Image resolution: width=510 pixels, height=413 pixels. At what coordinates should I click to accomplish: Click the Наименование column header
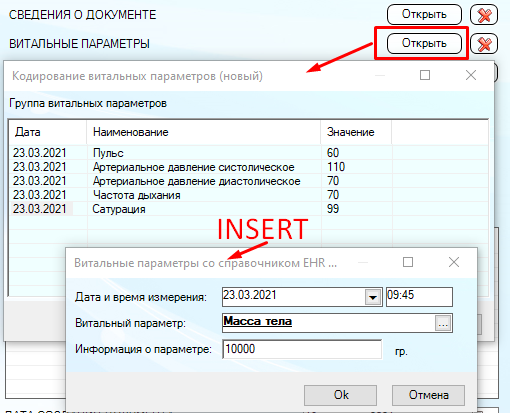click(x=204, y=132)
